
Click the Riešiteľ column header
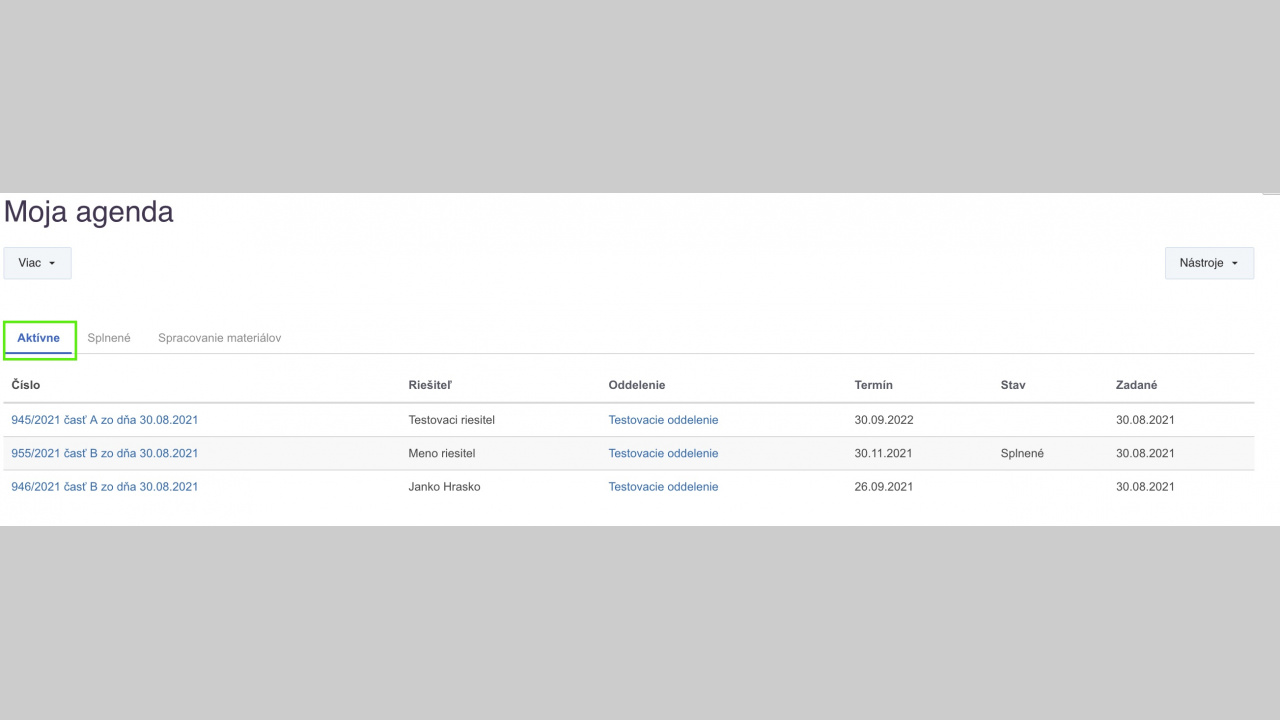point(430,385)
